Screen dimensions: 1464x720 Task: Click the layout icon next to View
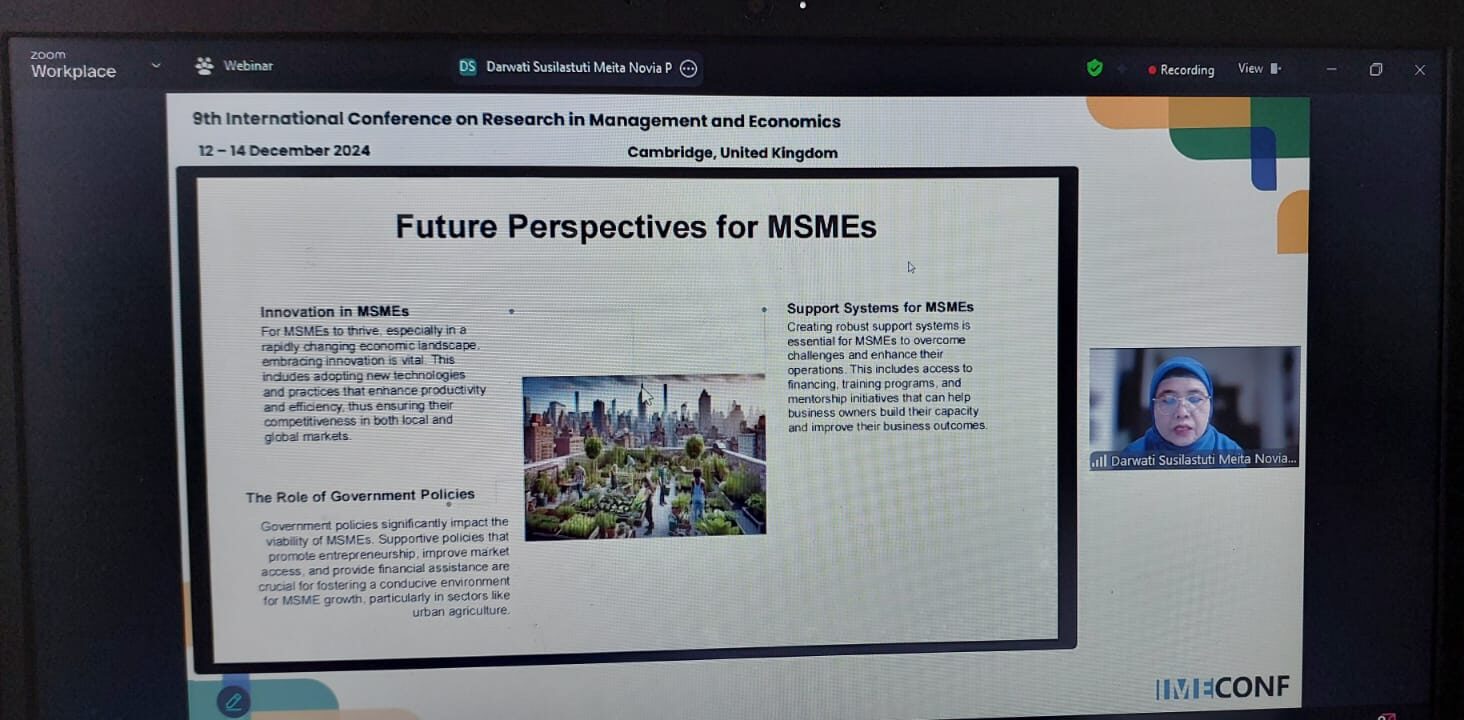point(1277,69)
